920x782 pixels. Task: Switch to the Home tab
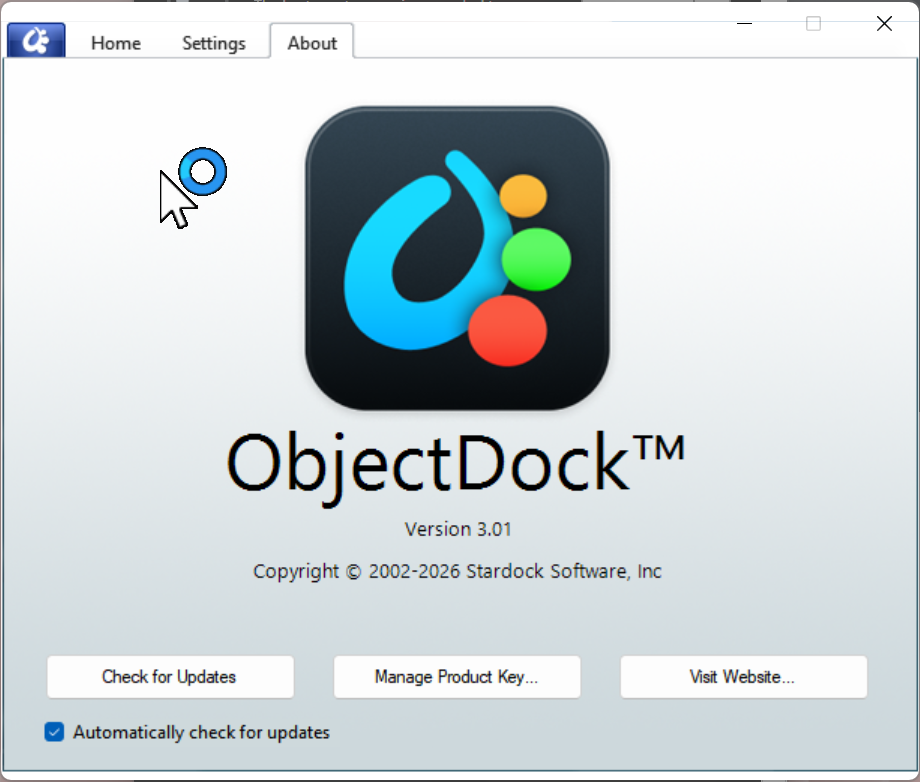point(116,43)
